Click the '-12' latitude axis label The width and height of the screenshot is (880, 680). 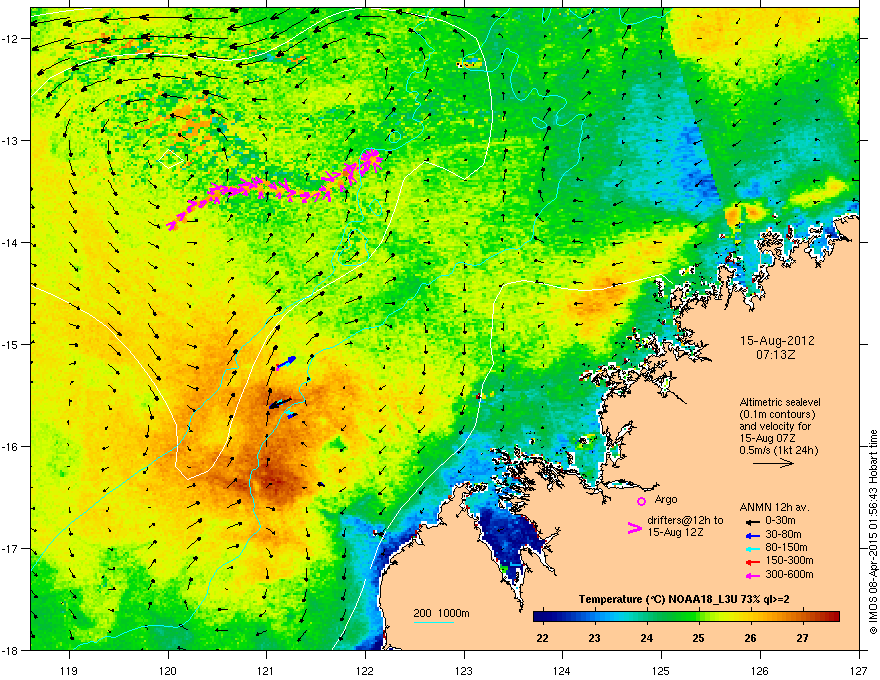tap(9, 39)
